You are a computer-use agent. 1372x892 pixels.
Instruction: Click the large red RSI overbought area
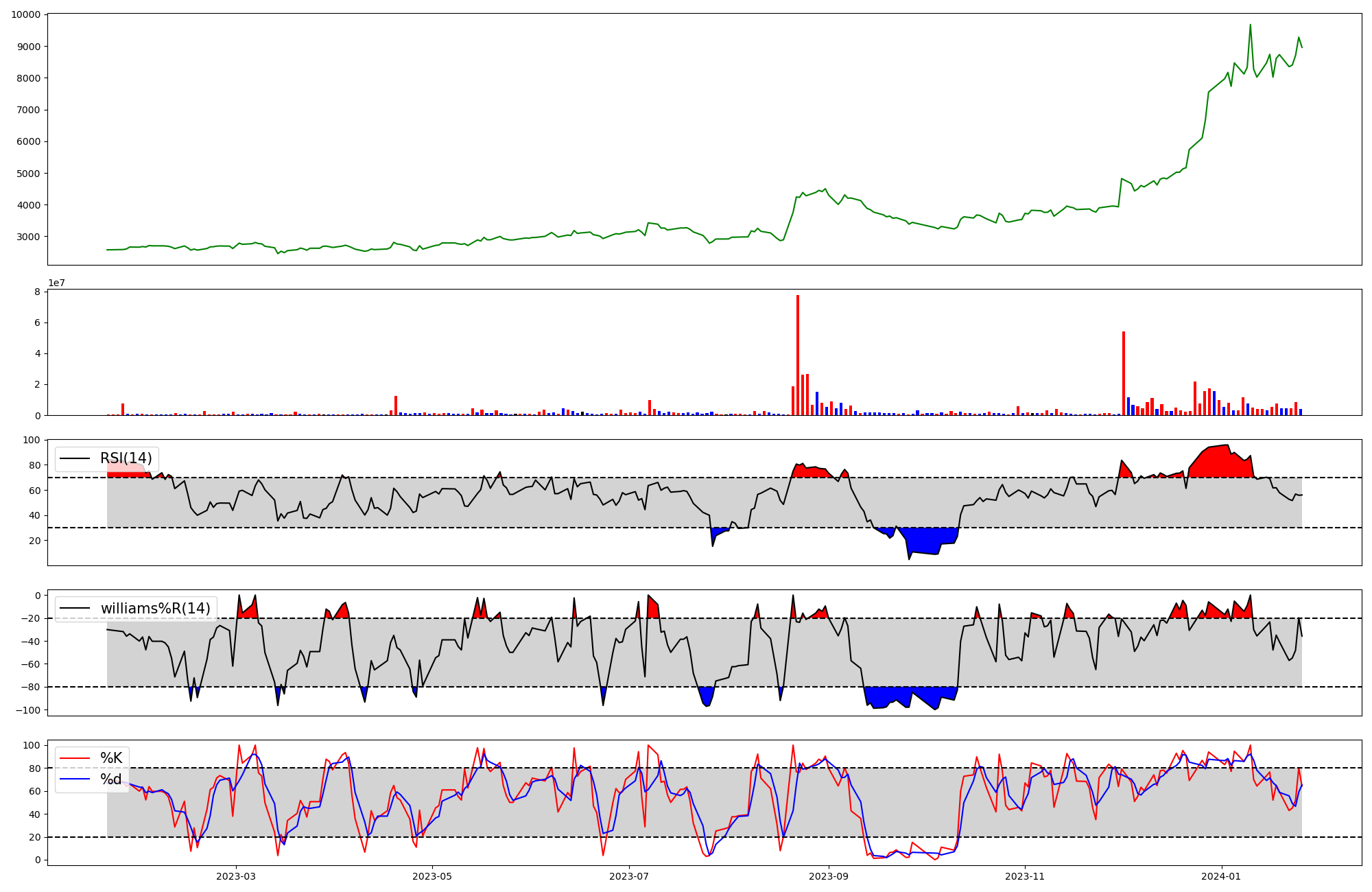1221,463
